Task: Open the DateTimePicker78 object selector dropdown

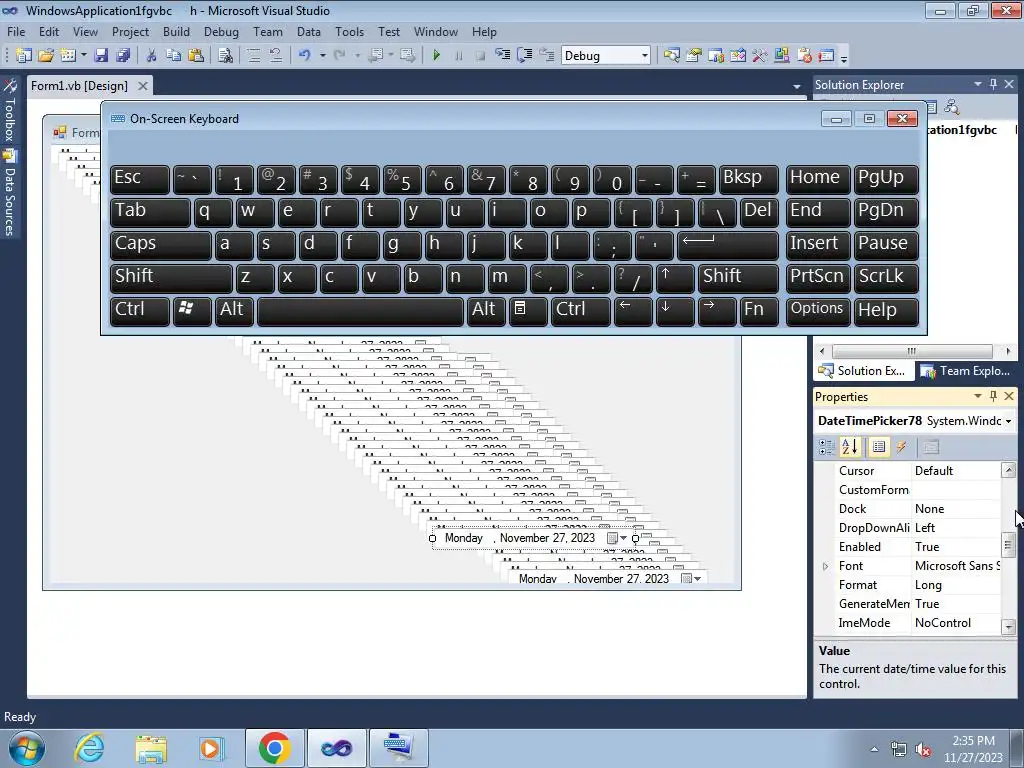Action: point(1008,421)
